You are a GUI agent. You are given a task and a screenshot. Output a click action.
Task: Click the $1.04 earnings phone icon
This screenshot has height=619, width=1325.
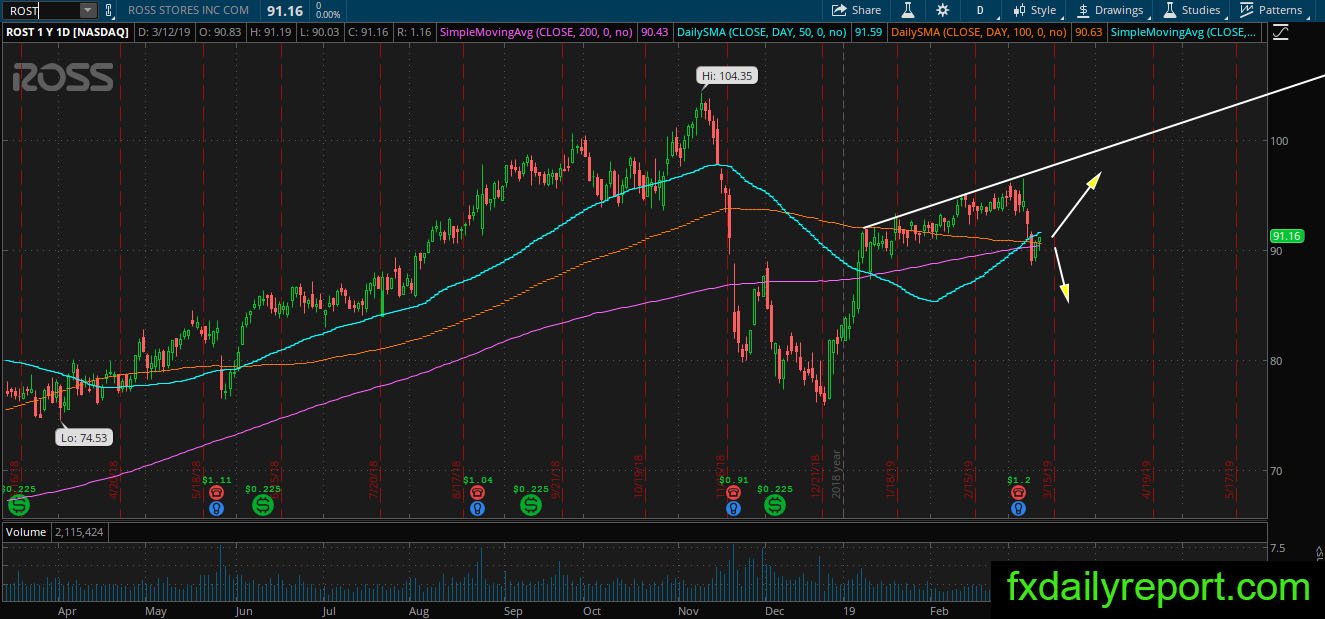tap(478, 493)
